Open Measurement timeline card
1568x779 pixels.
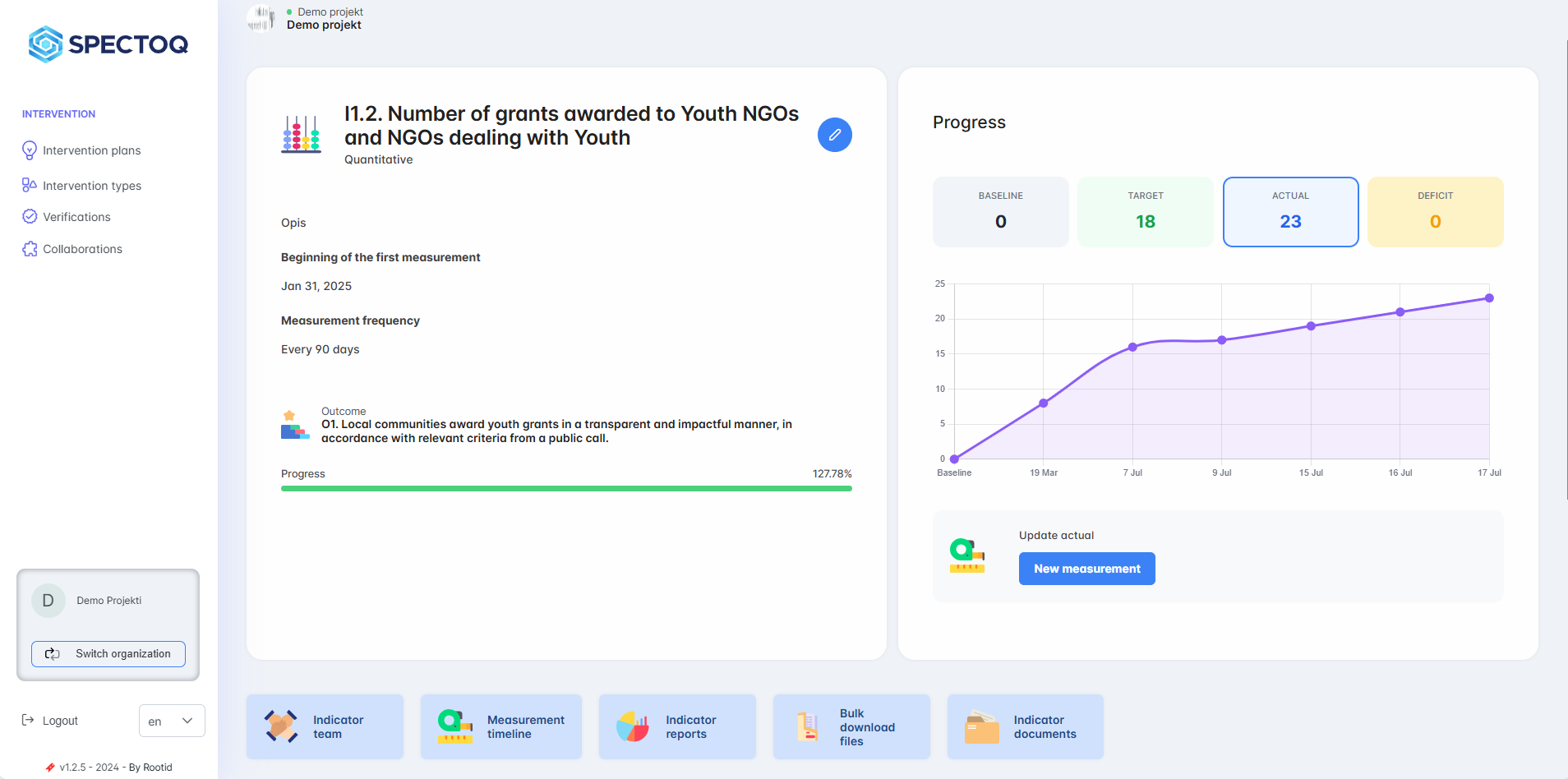500,726
